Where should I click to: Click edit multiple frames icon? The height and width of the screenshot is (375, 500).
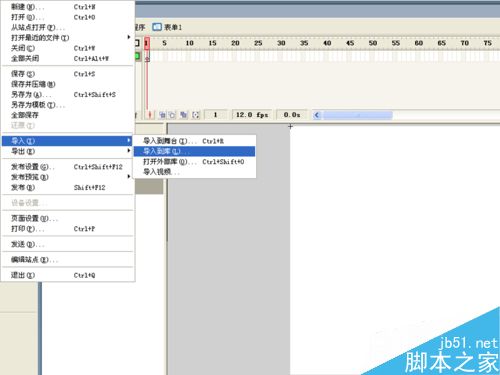184,115
